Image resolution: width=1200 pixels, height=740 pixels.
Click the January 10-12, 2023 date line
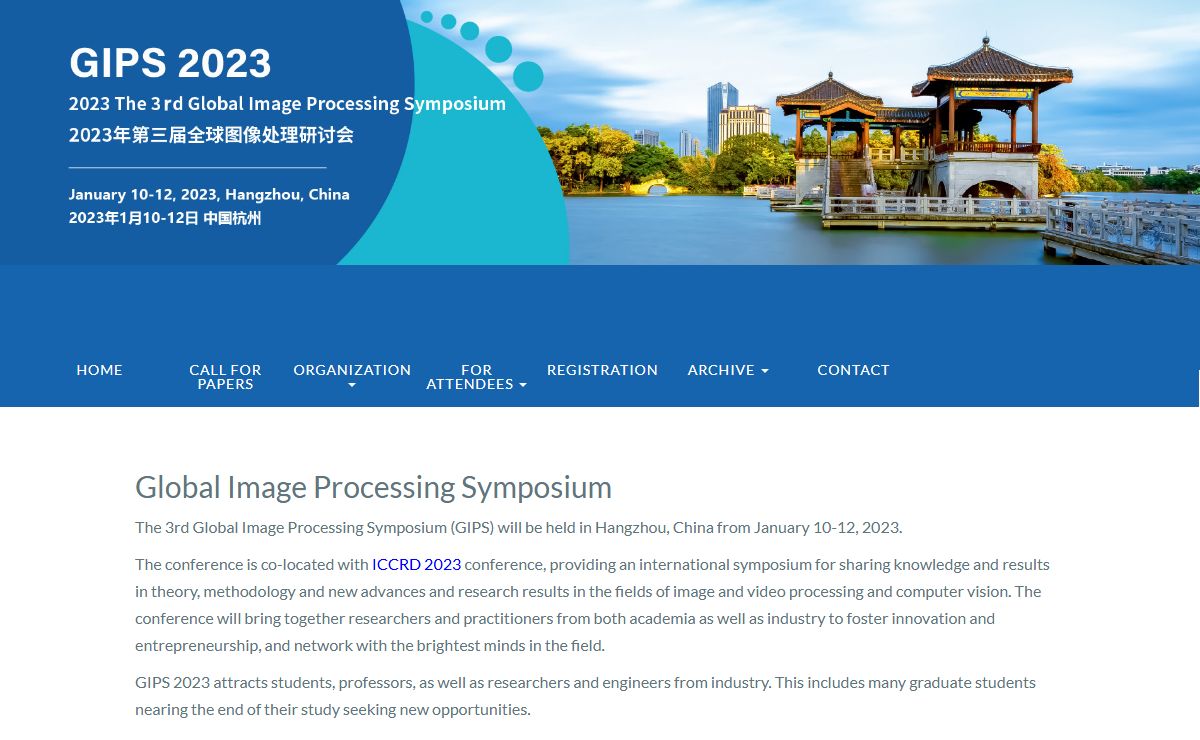209,195
